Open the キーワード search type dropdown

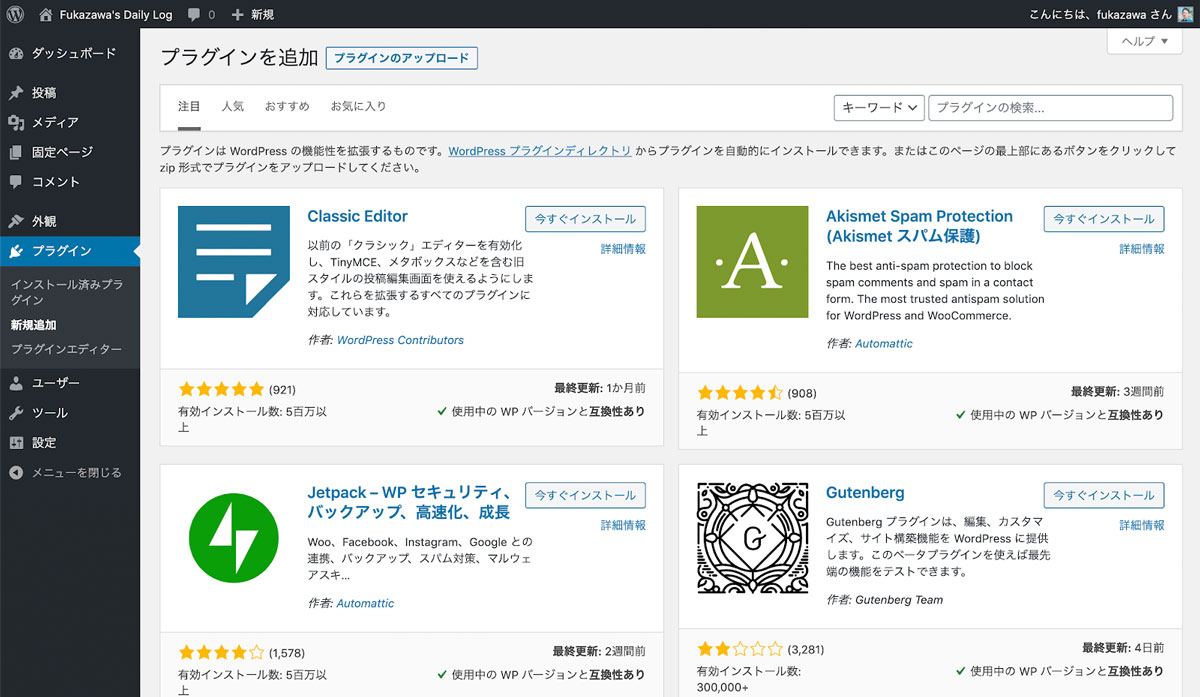(878, 108)
